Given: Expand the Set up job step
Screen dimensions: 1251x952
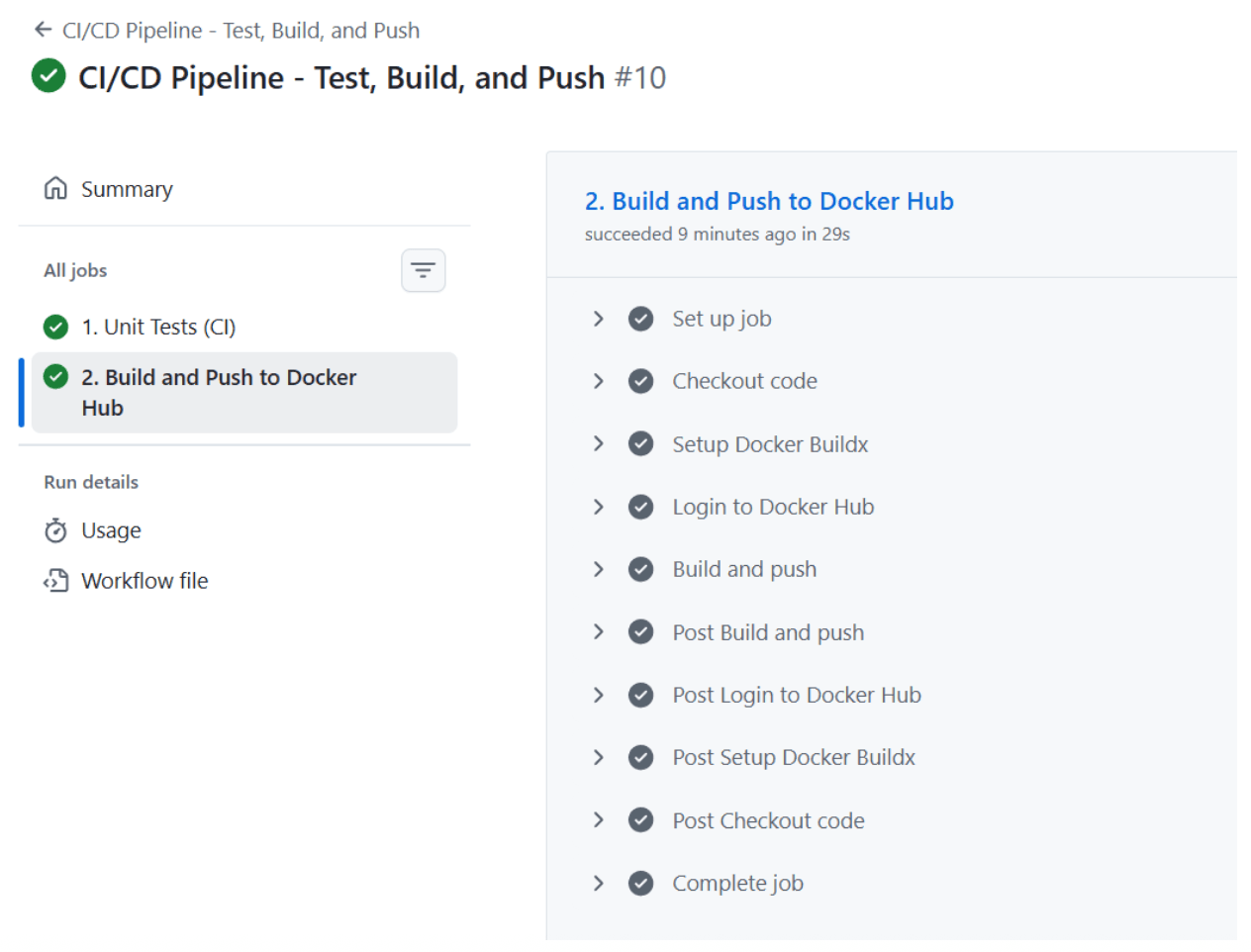Looking at the screenshot, I should [x=598, y=319].
